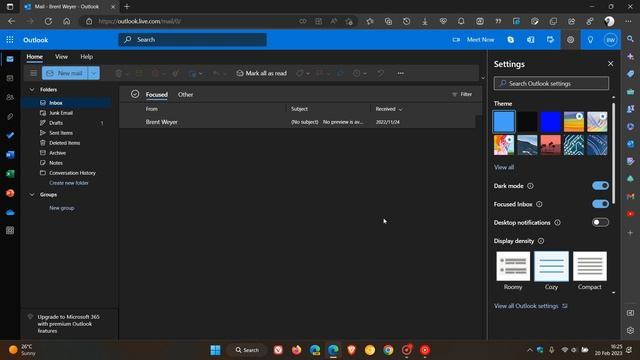640x360 pixels.
Task: Open the BW account avatar
Action: click(x=611, y=40)
